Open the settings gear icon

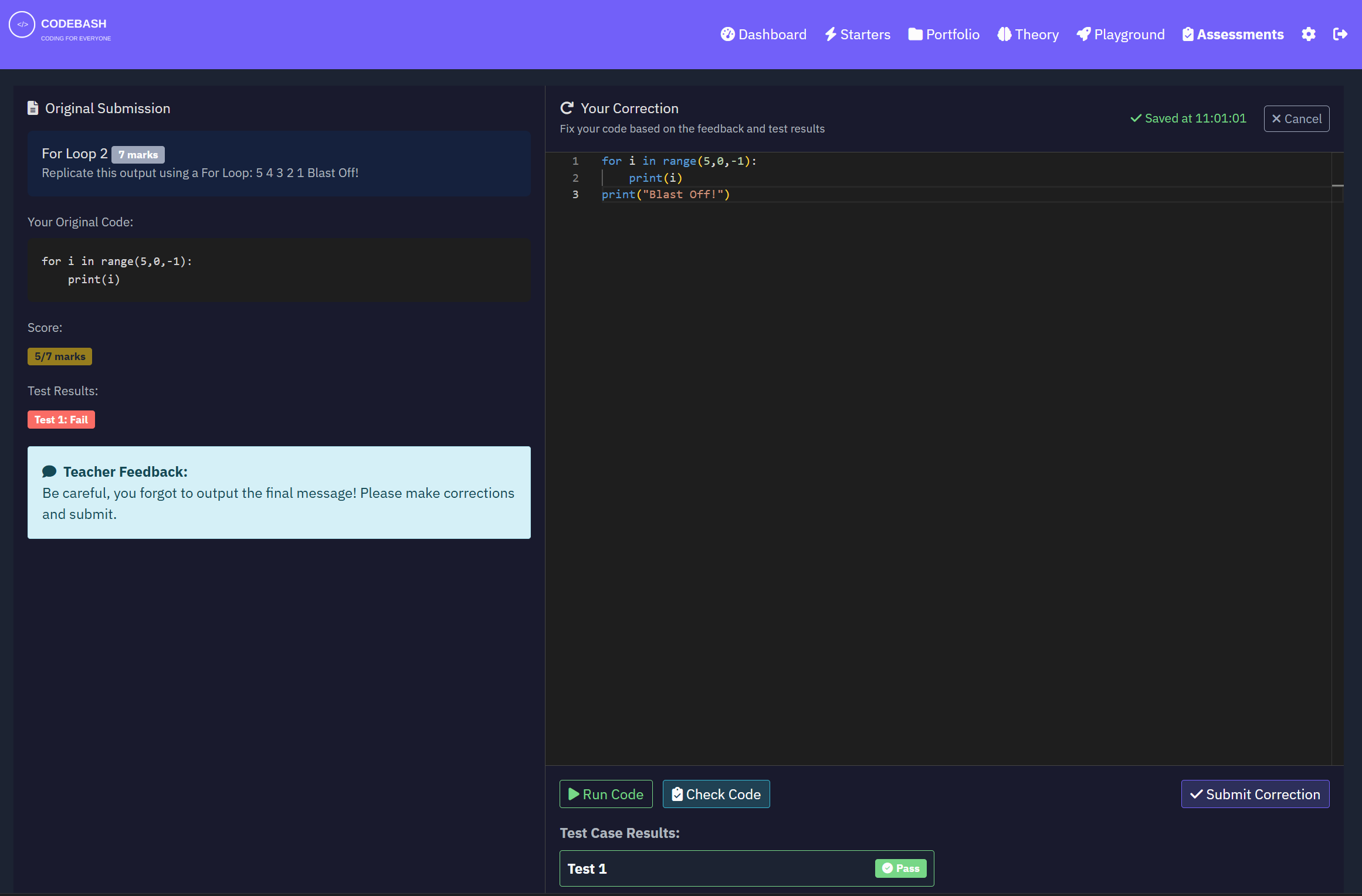click(x=1308, y=35)
